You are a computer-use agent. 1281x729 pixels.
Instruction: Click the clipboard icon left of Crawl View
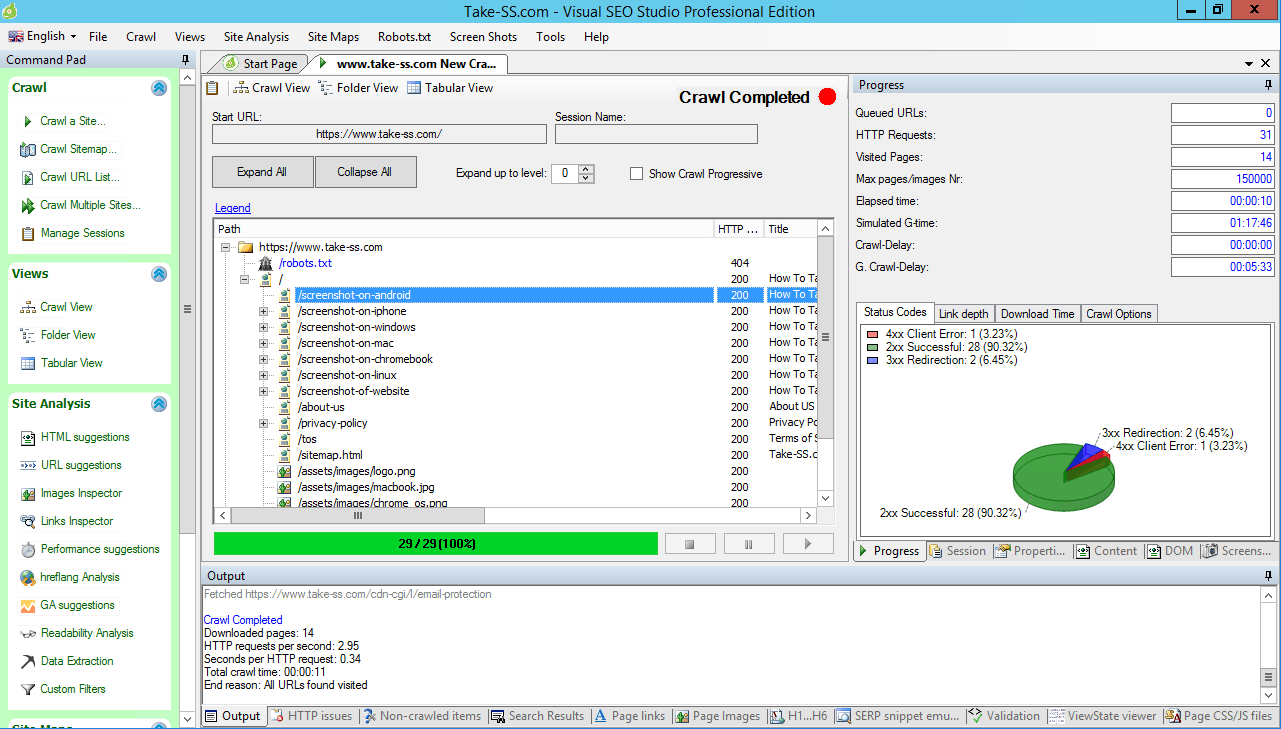212,88
